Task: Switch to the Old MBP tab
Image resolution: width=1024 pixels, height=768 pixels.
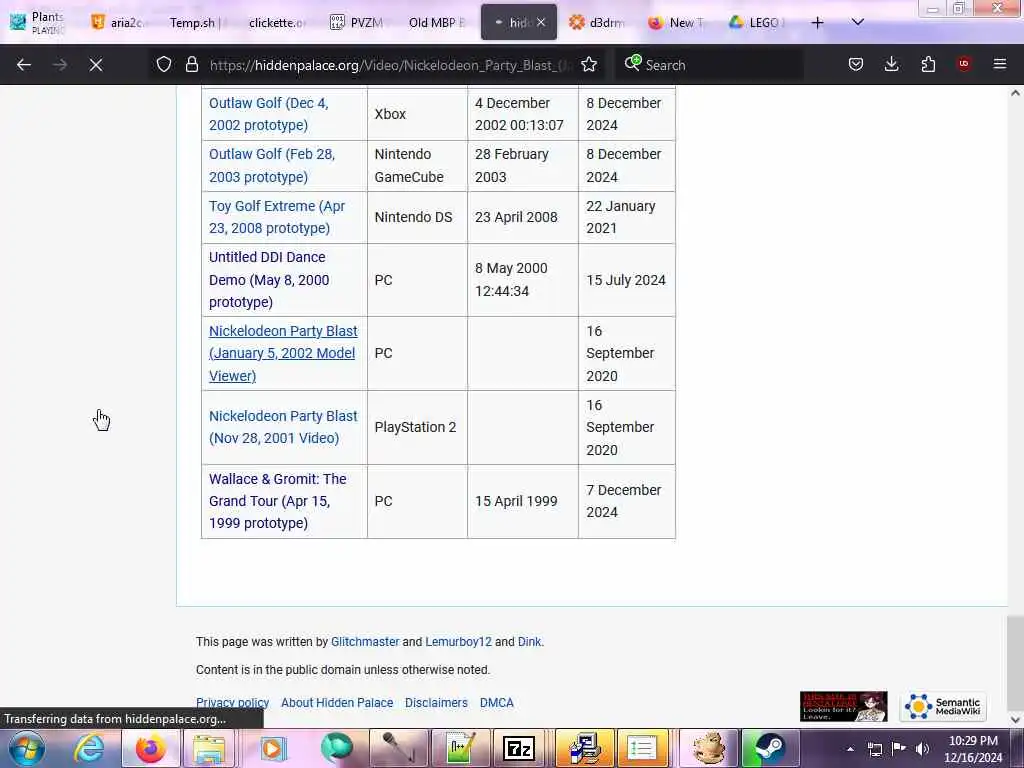Action: tap(436, 23)
